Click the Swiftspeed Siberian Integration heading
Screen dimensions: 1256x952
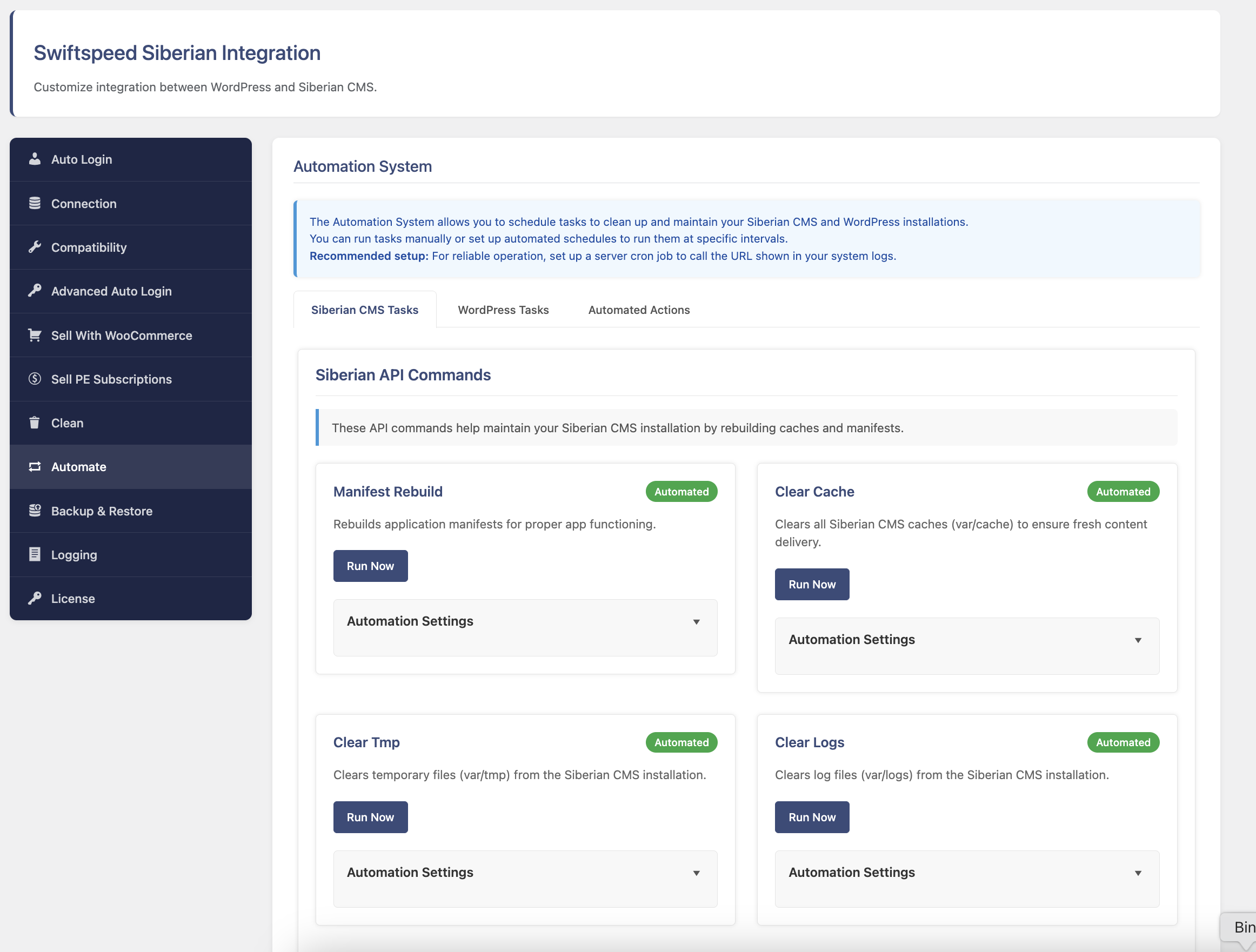coord(177,53)
